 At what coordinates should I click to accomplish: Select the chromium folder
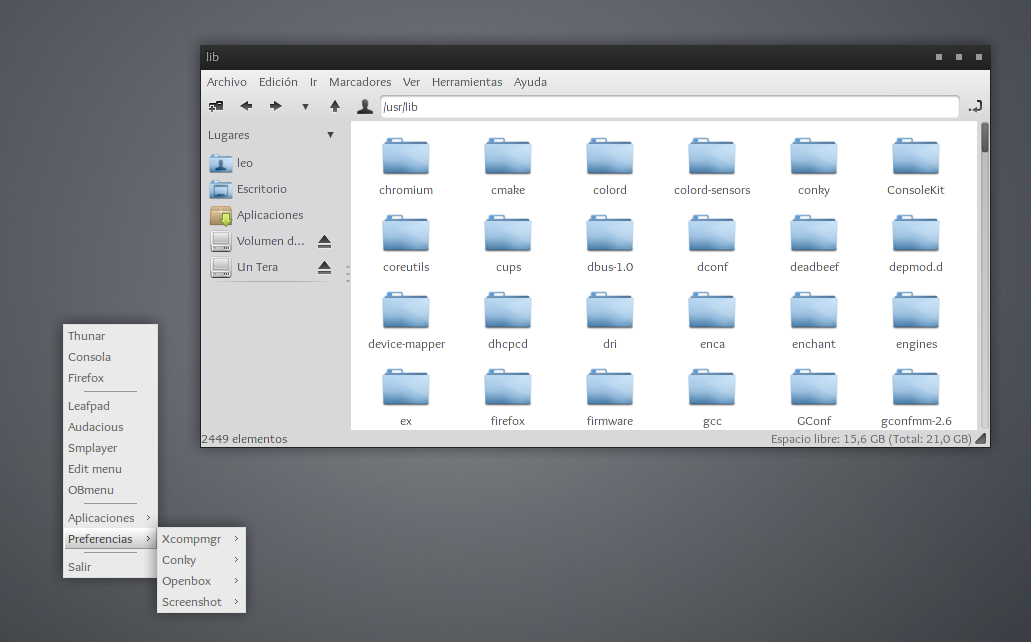[406, 167]
